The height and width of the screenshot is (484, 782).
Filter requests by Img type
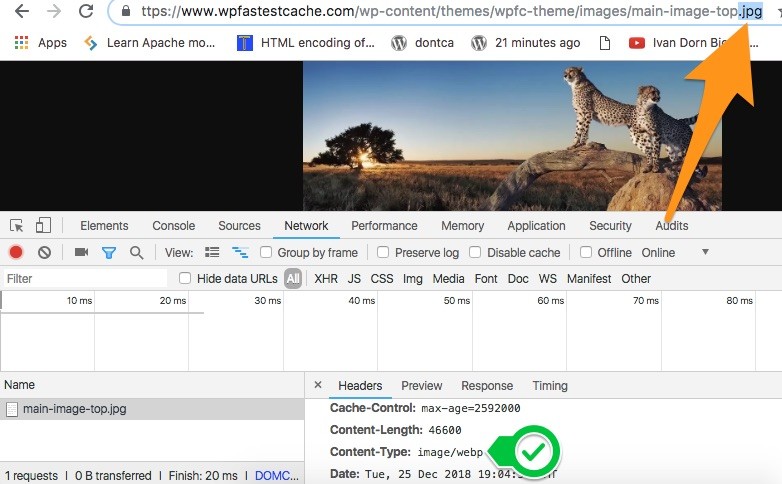[x=412, y=279]
